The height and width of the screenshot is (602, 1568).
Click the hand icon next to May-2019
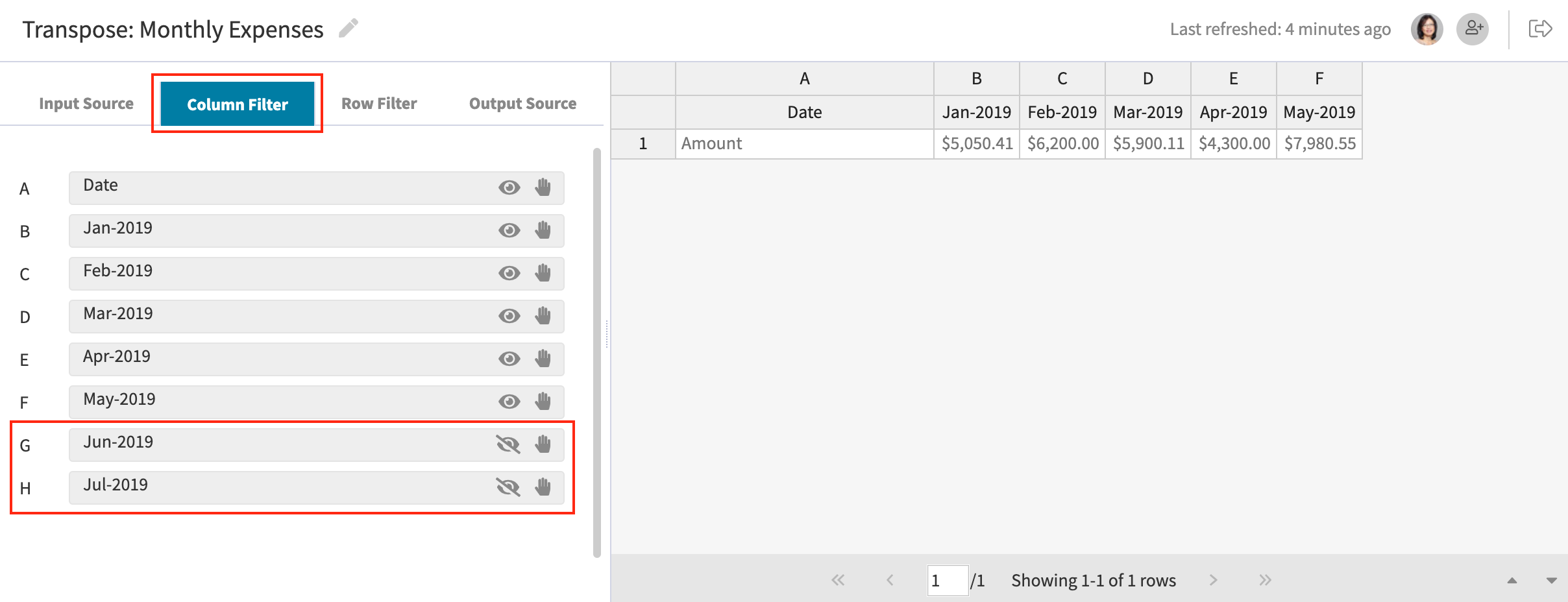pos(543,402)
